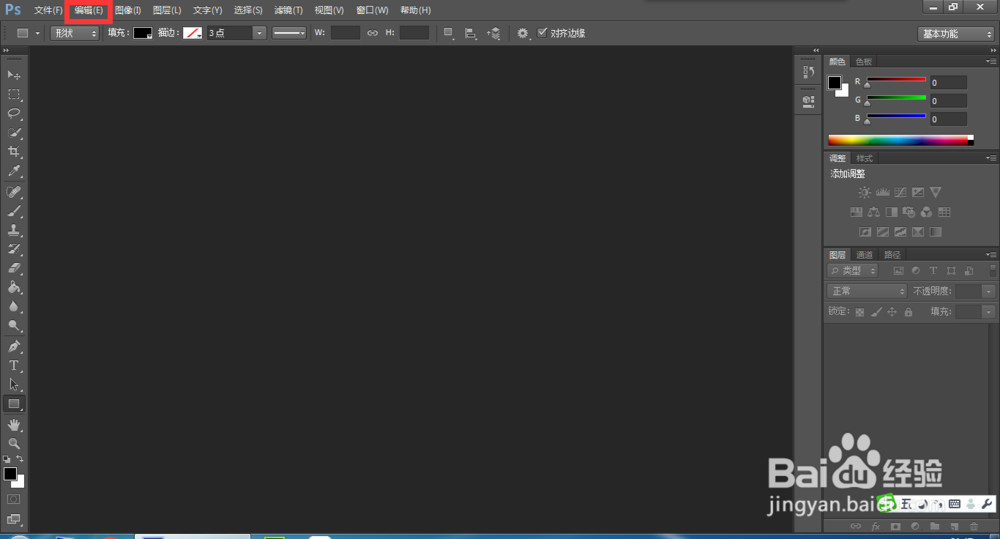This screenshot has width=1000, height=539.
Task: Select the Lasso tool
Action: 13,114
